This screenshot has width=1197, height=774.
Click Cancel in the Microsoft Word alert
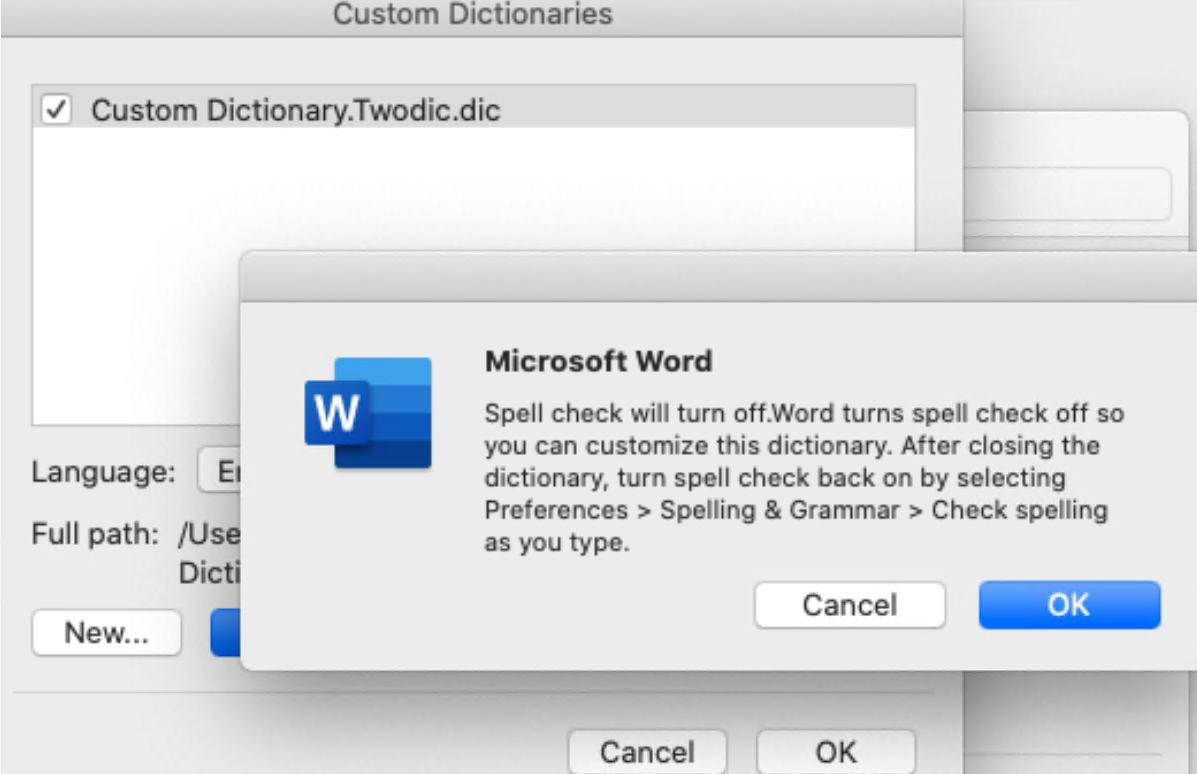tap(850, 605)
